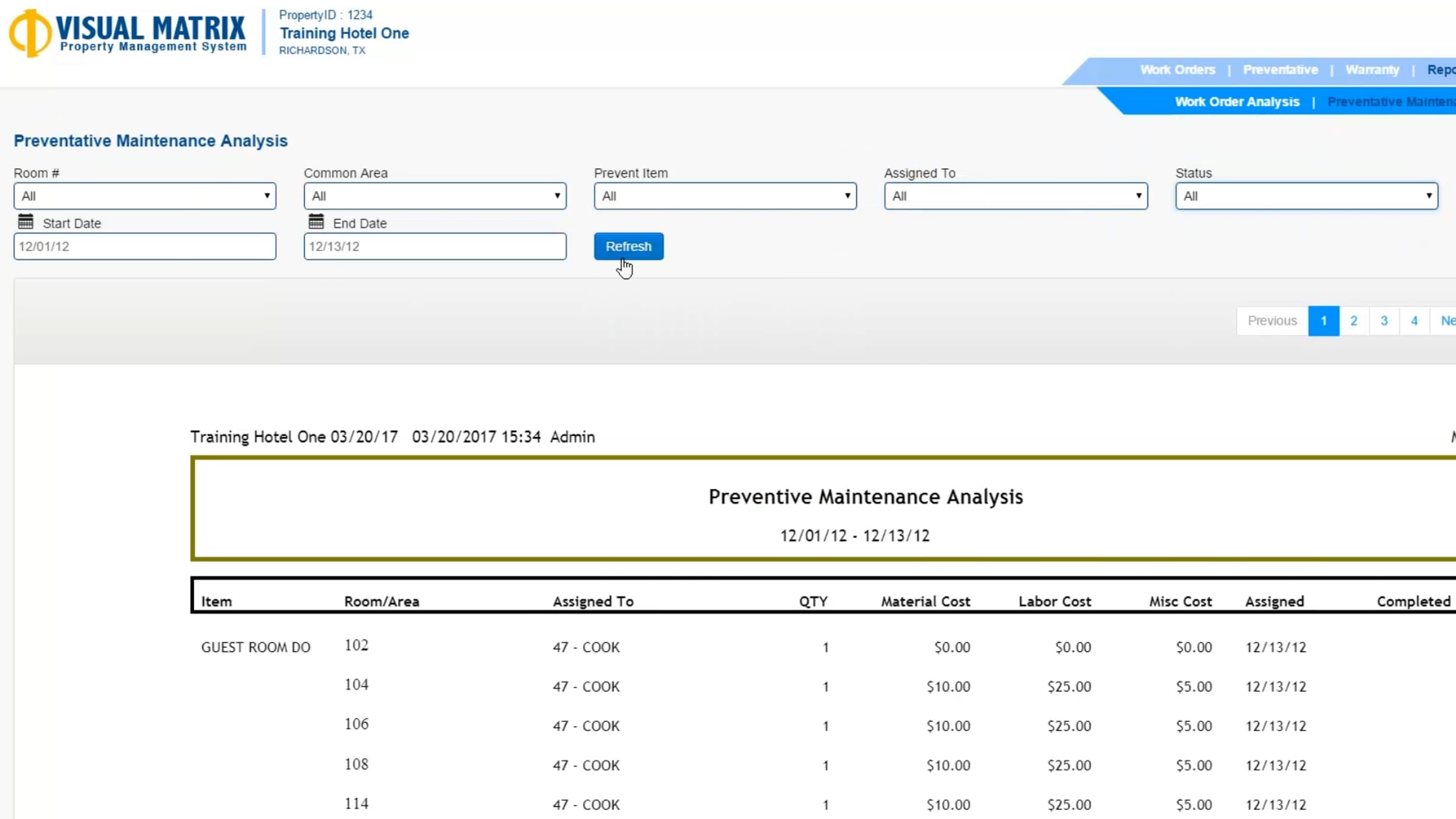Click the Previous page button

click(1272, 321)
